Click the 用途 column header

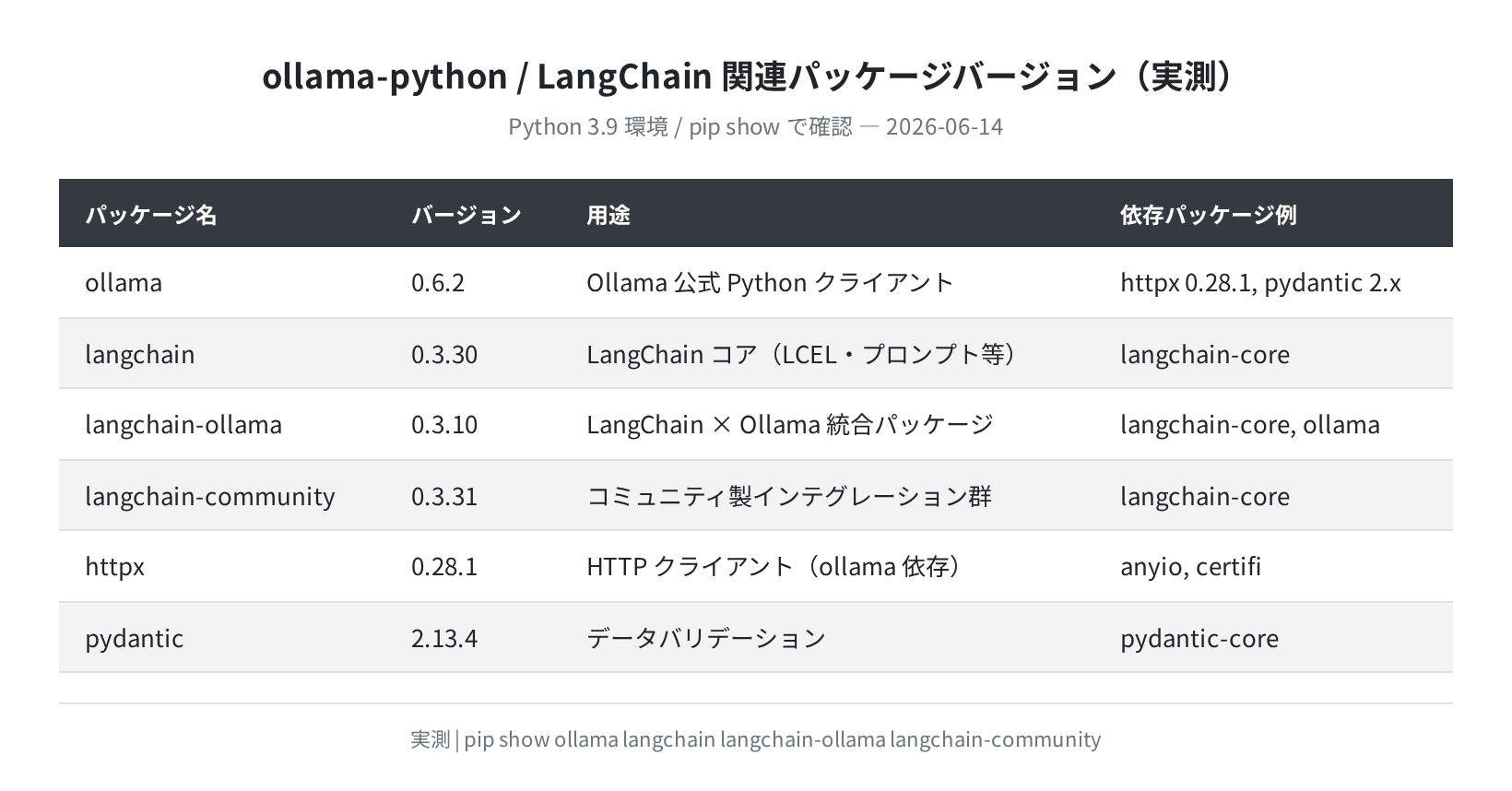(608, 215)
